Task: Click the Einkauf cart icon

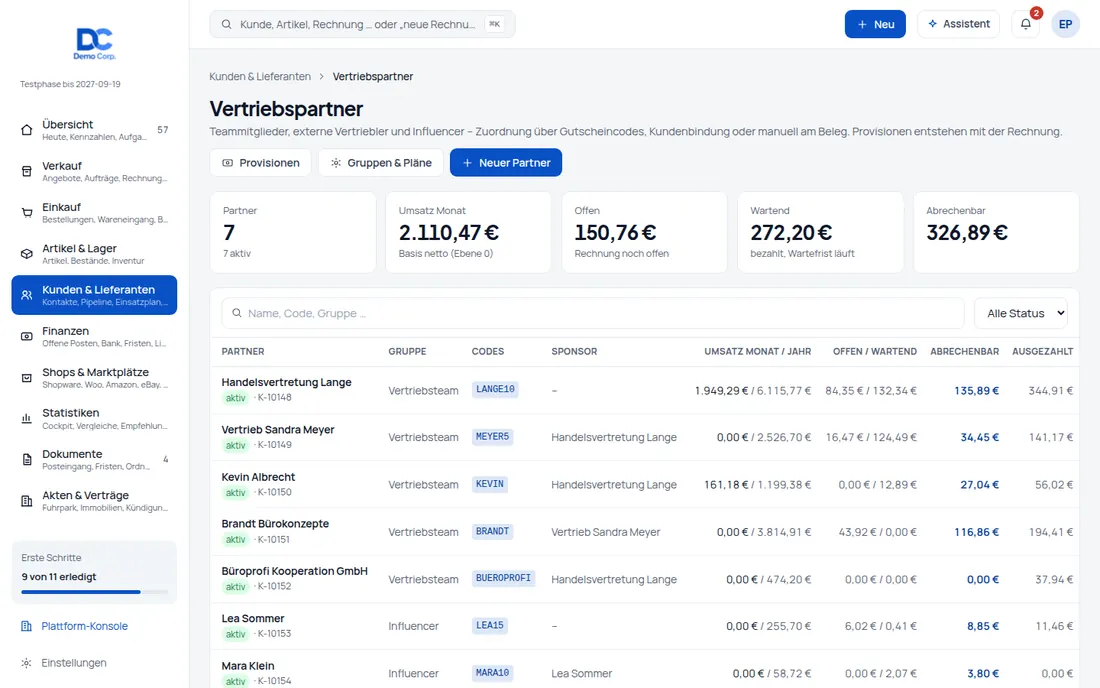Action: 27,213
